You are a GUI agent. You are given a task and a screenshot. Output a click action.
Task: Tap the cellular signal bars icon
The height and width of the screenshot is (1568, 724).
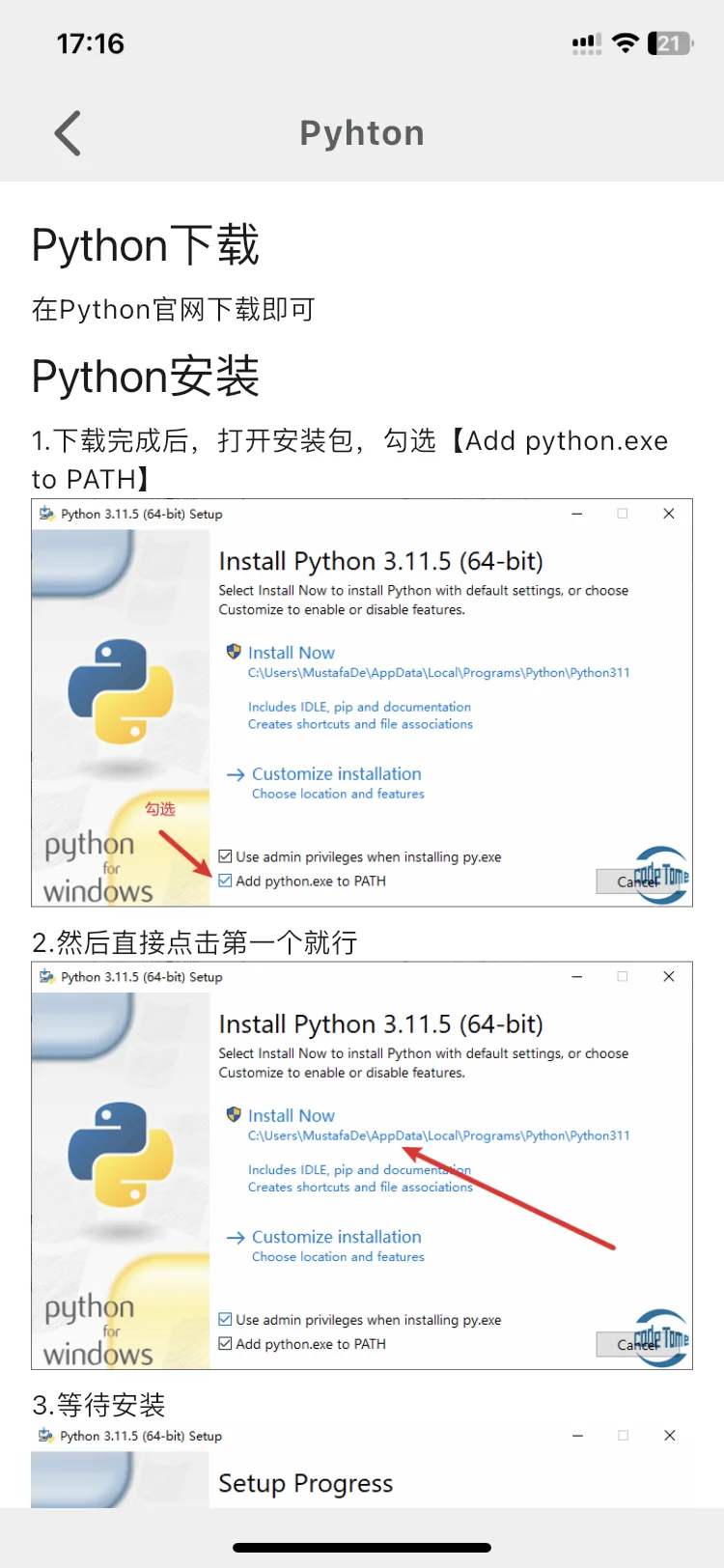[x=587, y=43]
